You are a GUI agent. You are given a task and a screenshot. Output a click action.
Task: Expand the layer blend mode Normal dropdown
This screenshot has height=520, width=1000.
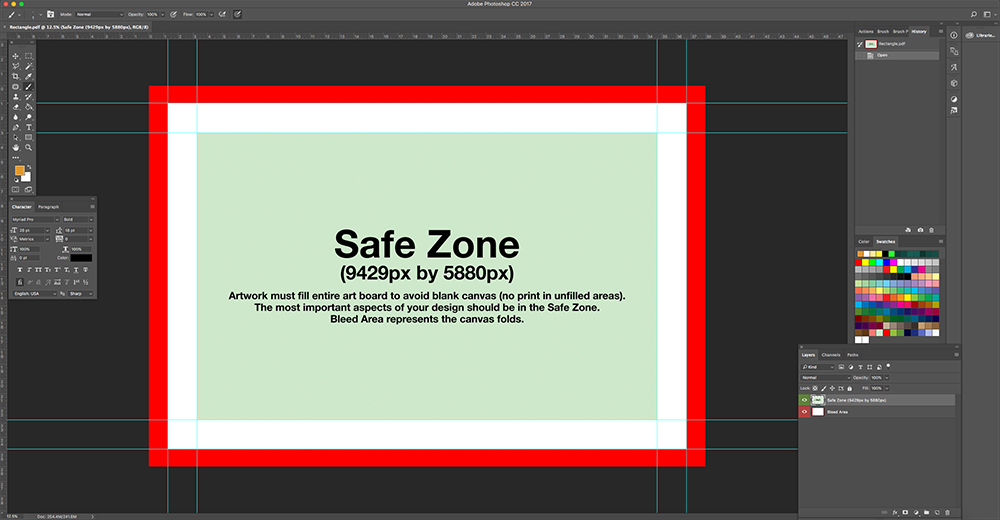coord(828,377)
